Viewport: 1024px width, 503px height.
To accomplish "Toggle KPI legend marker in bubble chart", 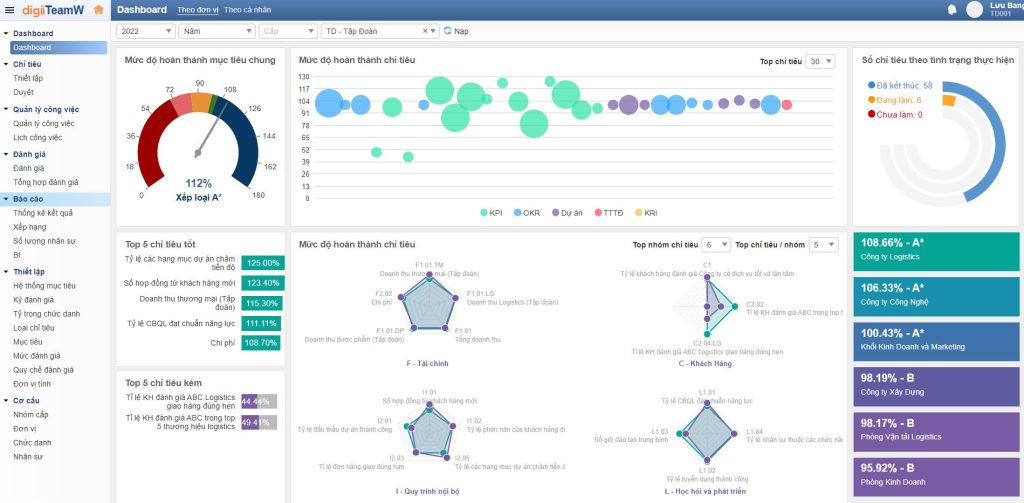I will click(x=484, y=212).
